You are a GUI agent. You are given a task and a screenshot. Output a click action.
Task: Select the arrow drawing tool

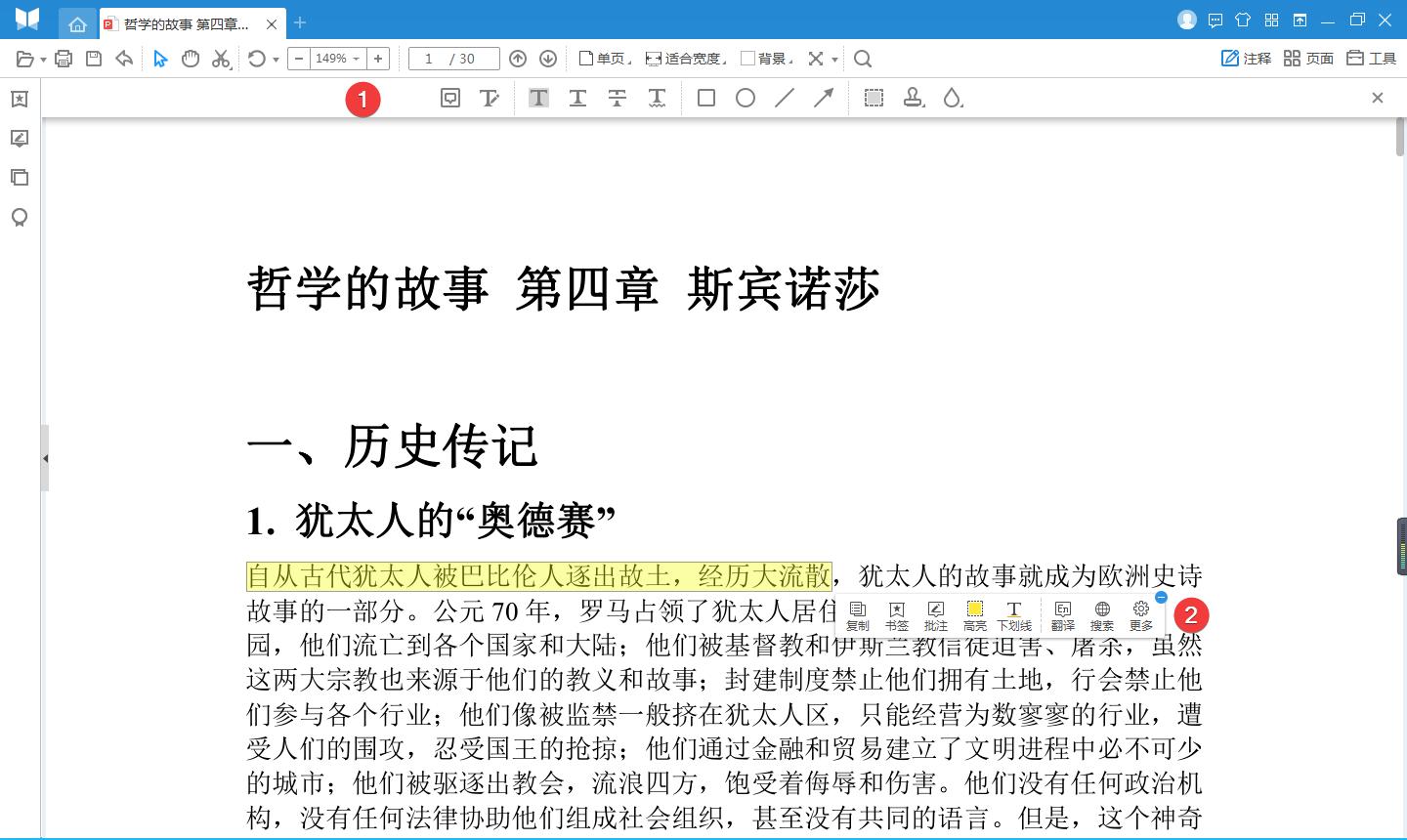coord(823,98)
